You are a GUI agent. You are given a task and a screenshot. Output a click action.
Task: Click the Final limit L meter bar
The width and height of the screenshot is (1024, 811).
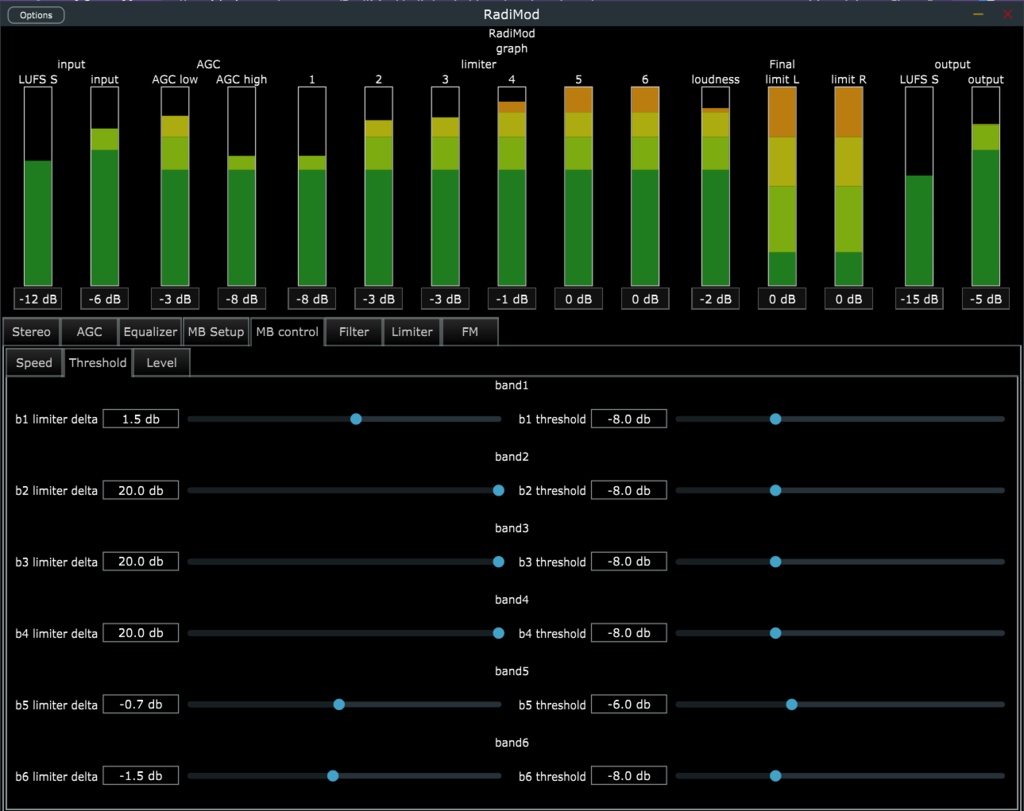point(782,186)
